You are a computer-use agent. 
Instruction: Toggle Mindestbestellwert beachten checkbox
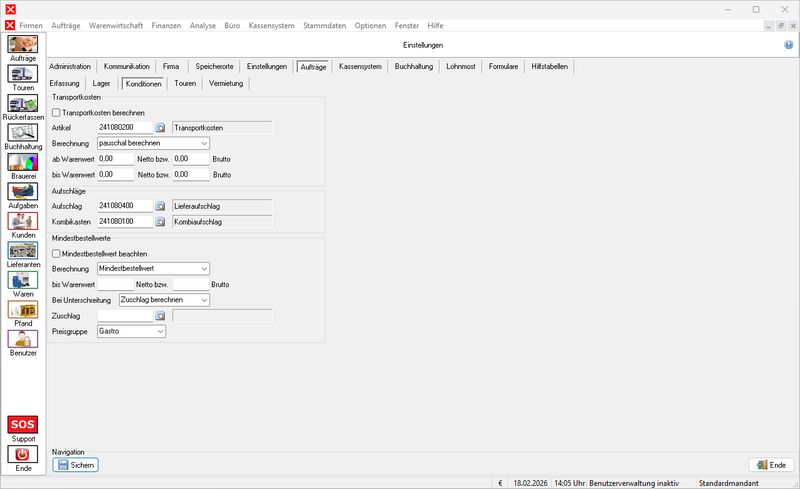point(56,254)
